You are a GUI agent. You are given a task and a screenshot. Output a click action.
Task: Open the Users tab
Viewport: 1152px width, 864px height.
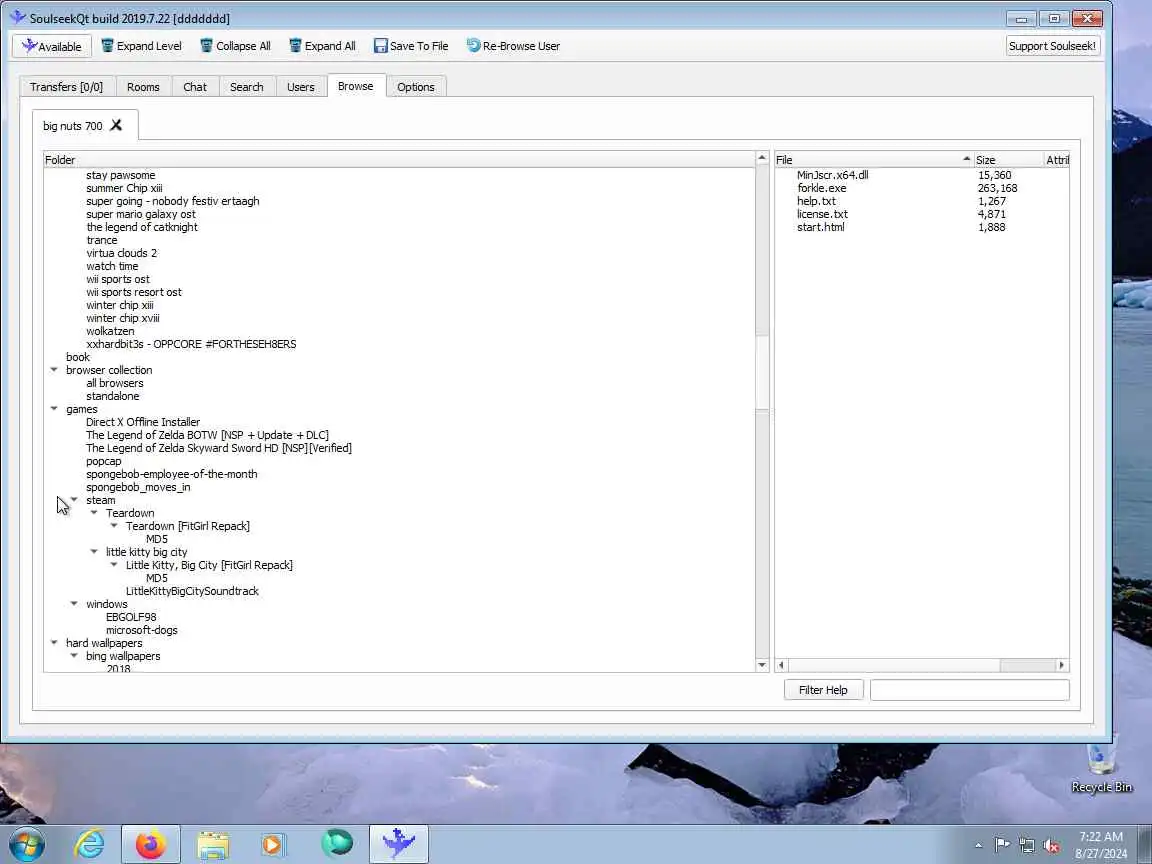(x=300, y=87)
